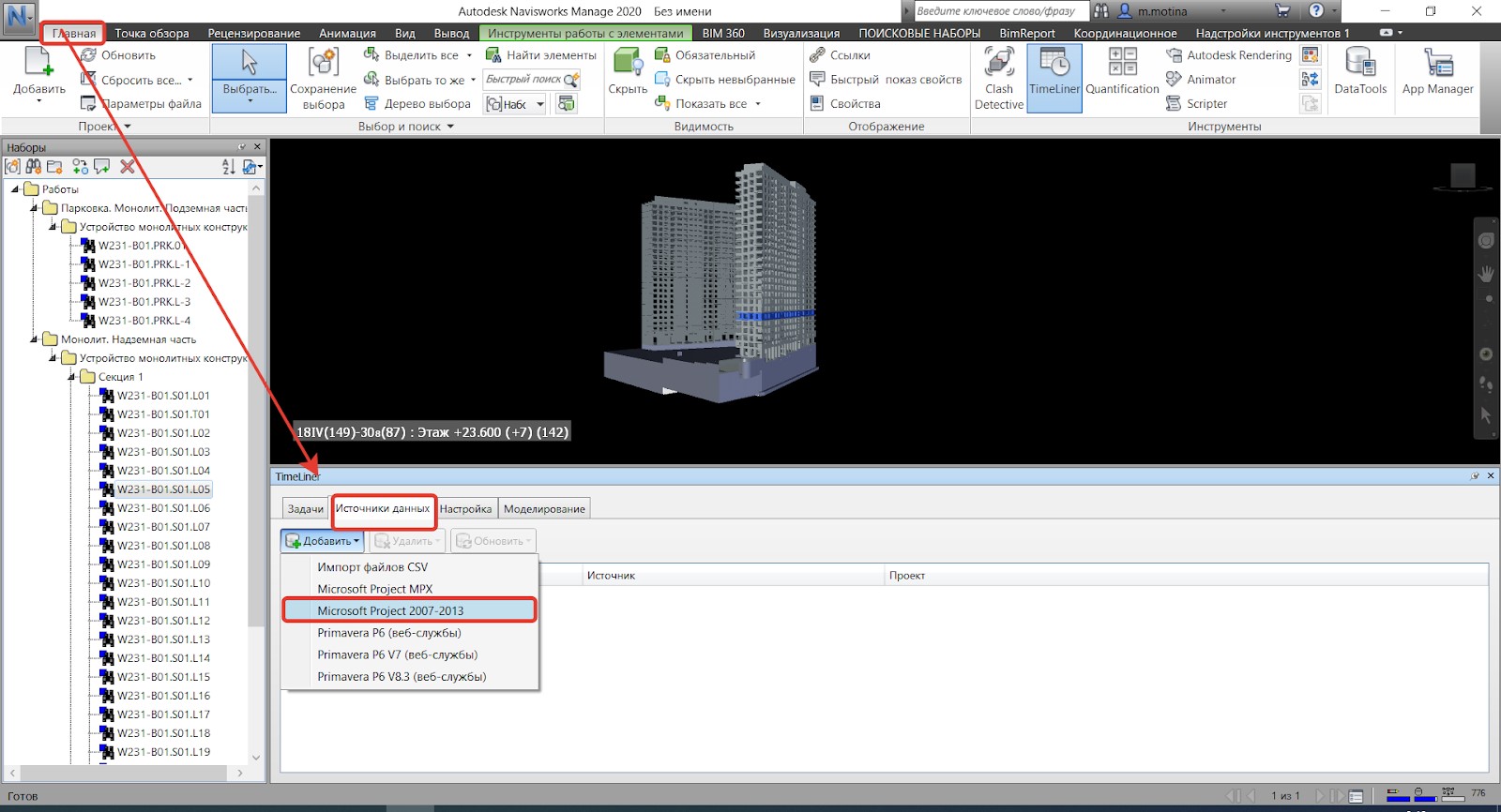Click the red delete X in Sets panel
Screen dimensions: 1501x812
point(128,167)
